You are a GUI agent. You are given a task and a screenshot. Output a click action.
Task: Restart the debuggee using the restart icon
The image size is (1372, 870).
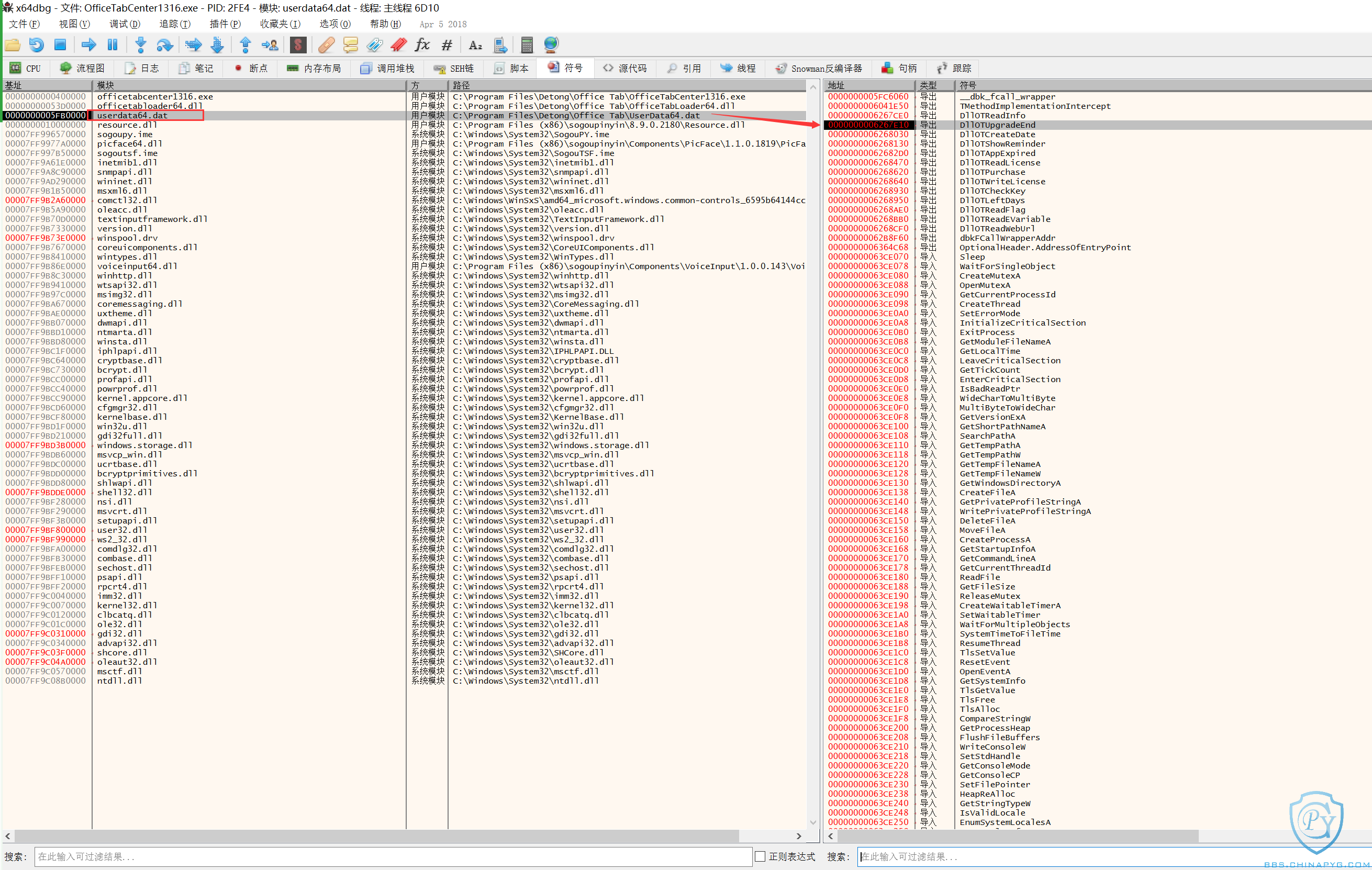point(37,45)
